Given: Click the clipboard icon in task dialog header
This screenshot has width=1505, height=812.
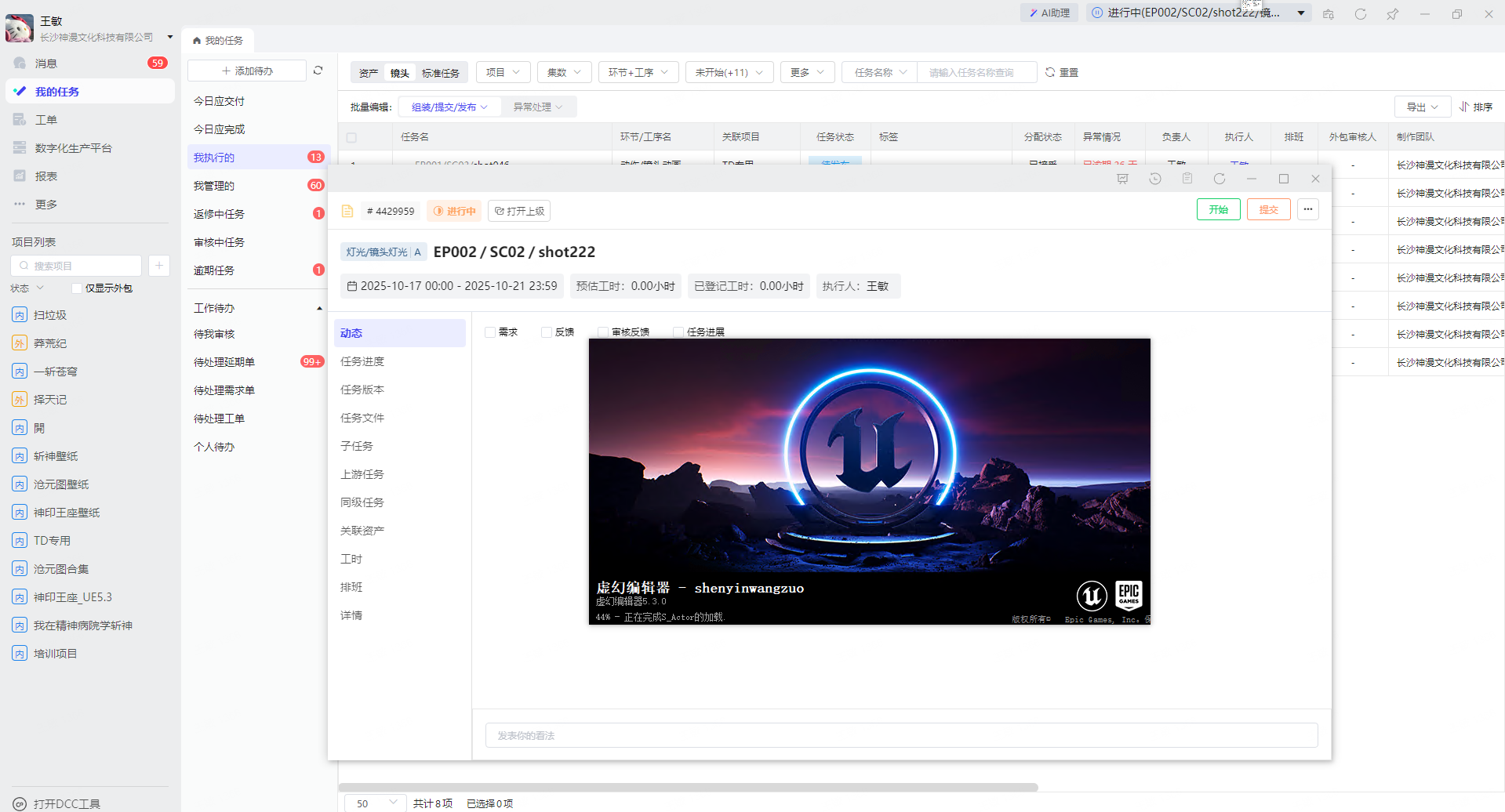Looking at the screenshot, I should tap(1187, 179).
